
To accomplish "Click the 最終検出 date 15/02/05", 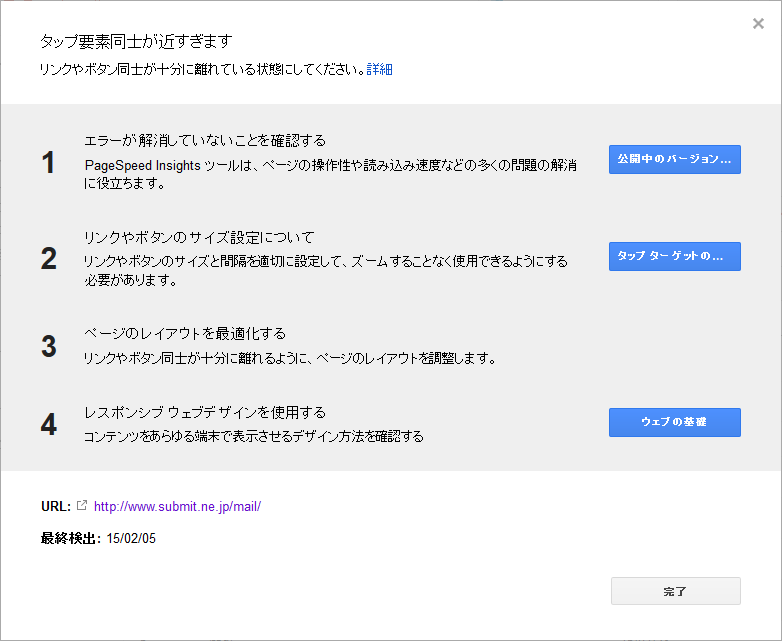I will (131, 538).
